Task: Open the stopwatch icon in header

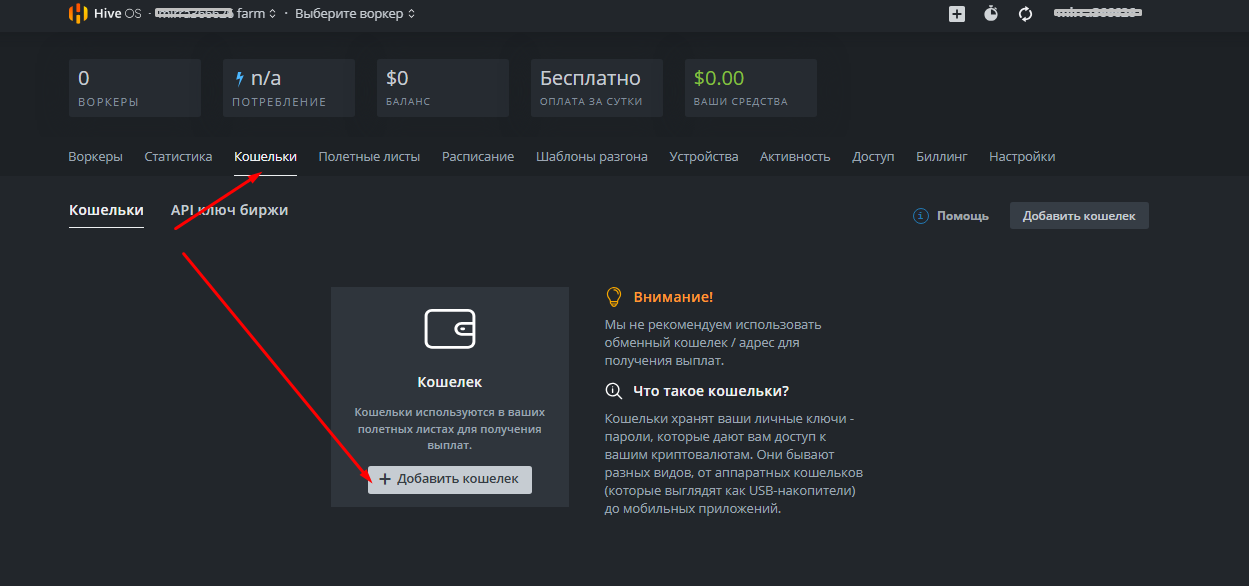Action: [x=991, y=14]
